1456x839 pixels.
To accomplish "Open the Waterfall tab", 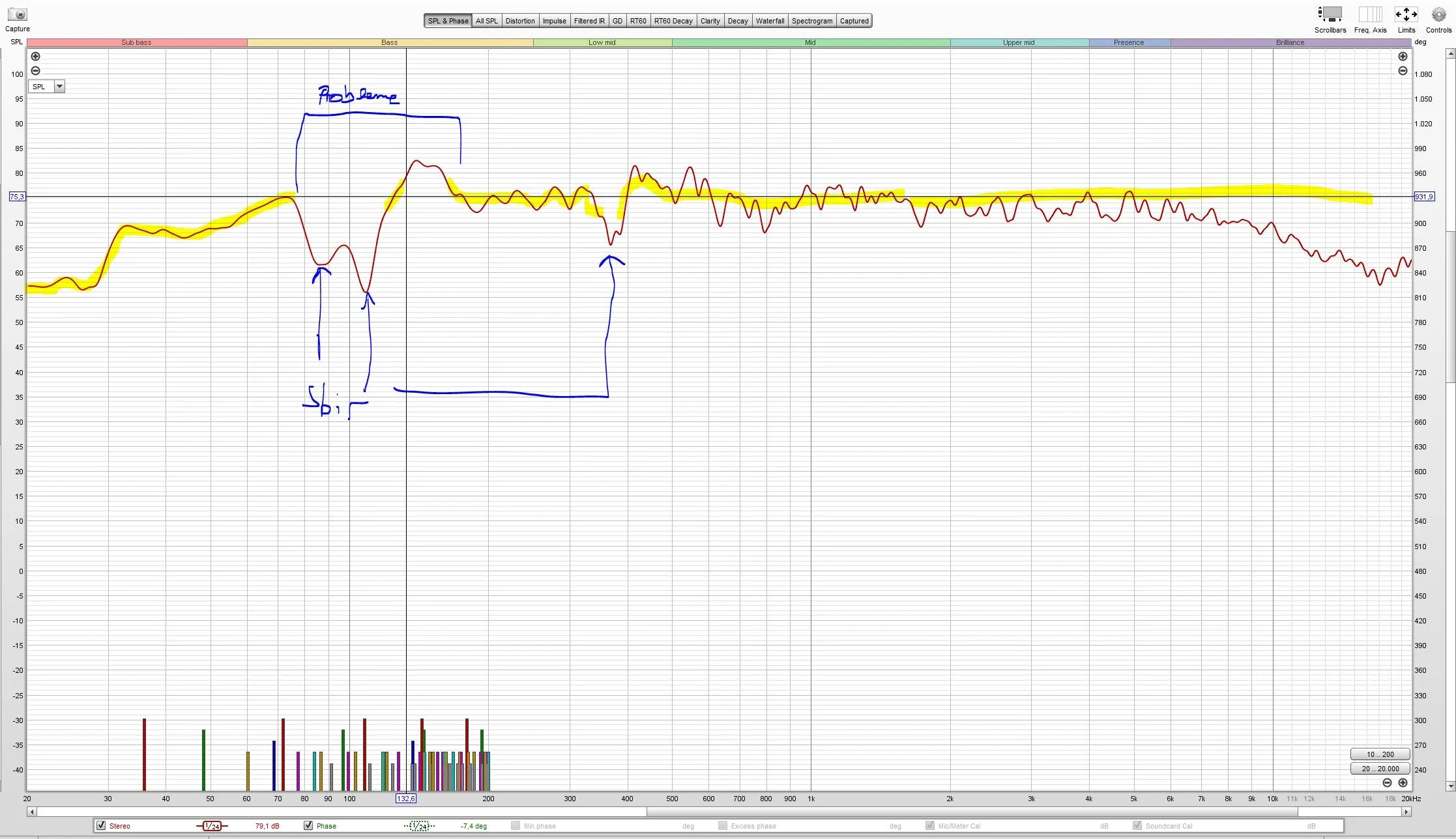I will (770, 21).
